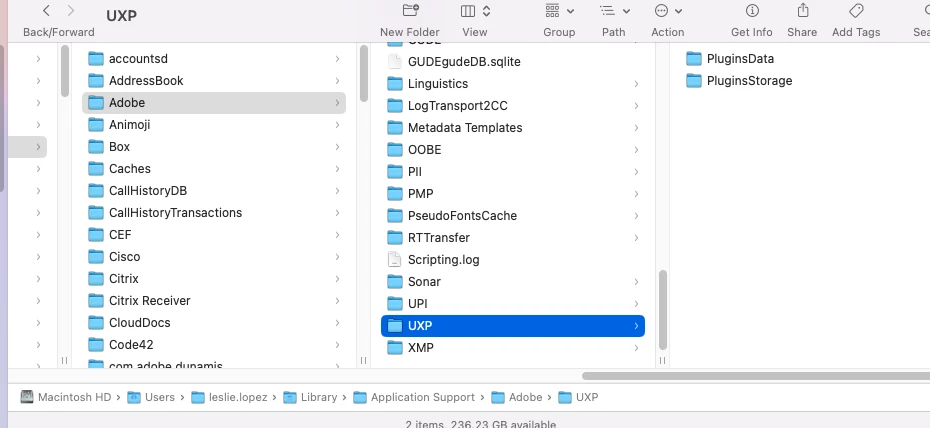The width and height of the screenshot is (930, 428).
Task: Open the View stepper dropdown arrows
Action: [486, 11]
